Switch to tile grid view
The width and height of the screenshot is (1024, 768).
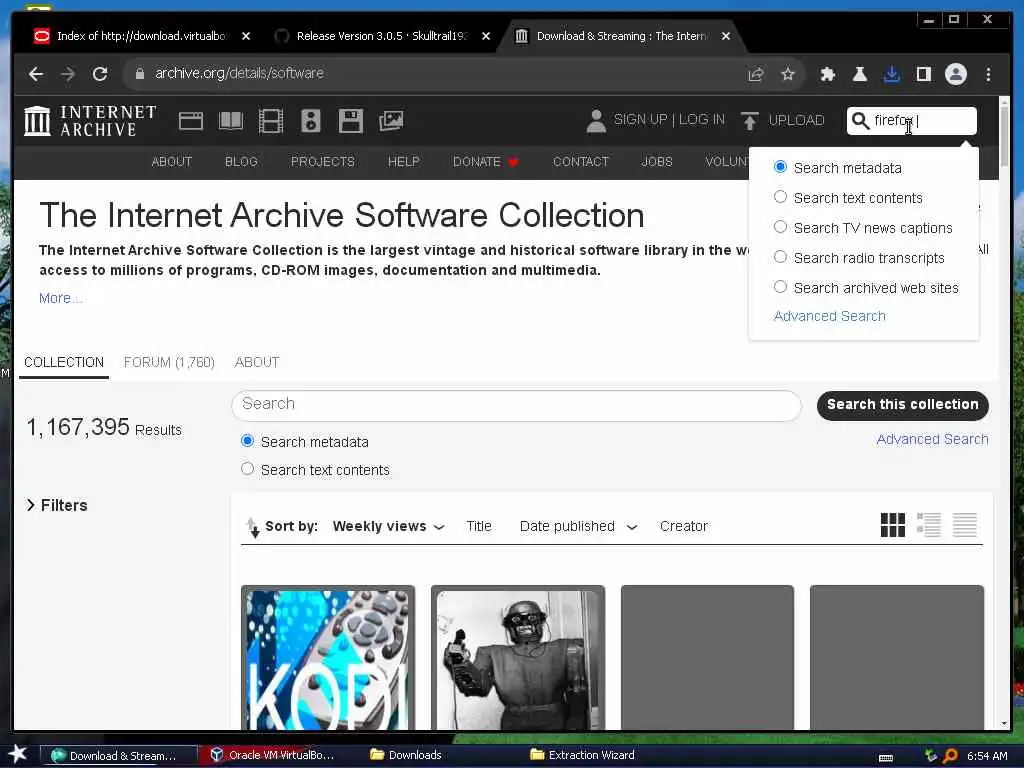click(x=893, y=524)
